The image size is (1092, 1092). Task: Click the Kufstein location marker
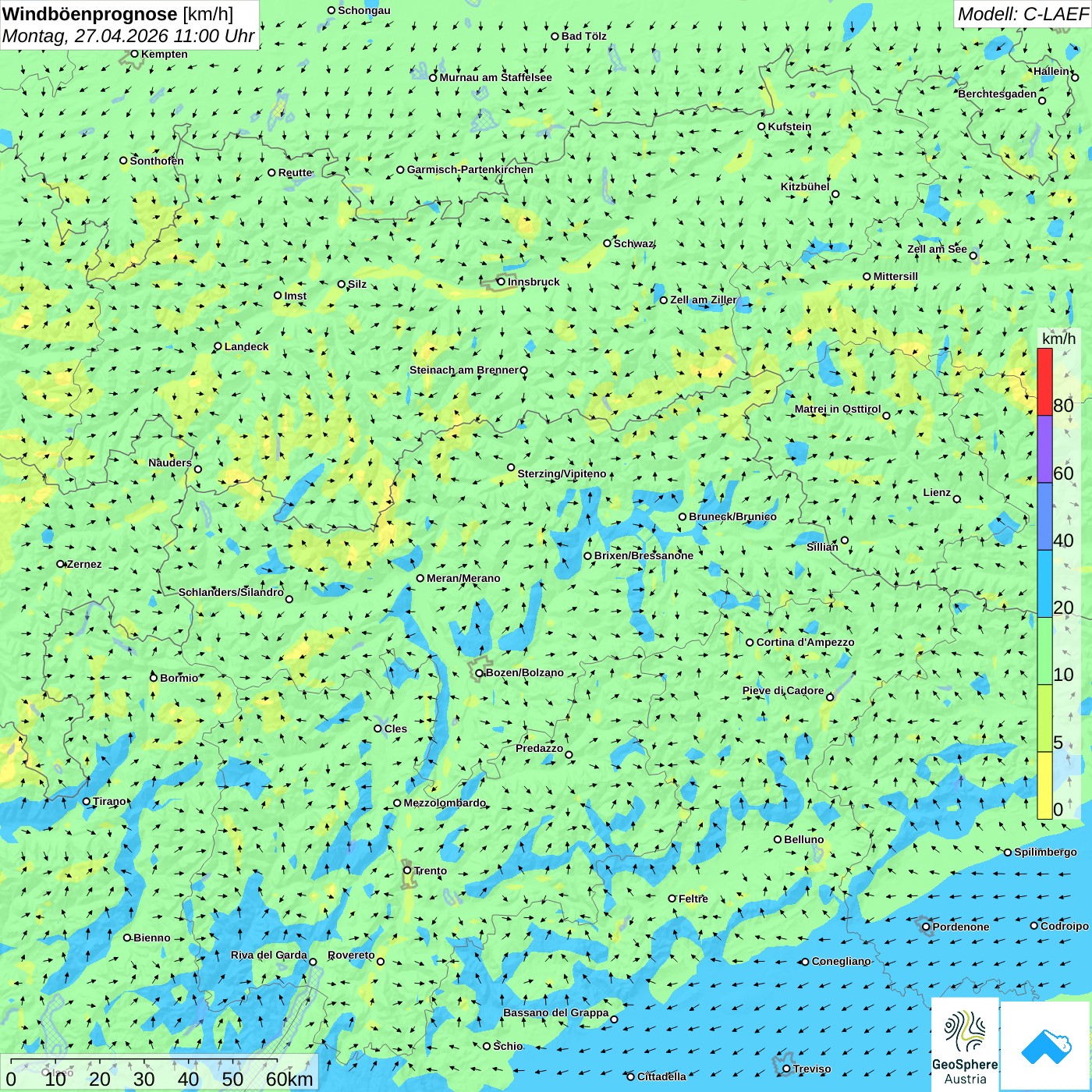point(761,126)
